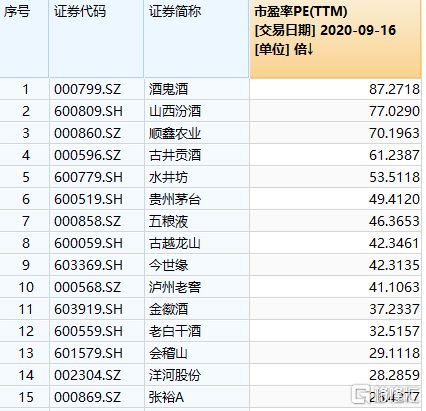Screen dimensions: 426x411
Task: Click PE value 49.4120
Action: (394, 199)
